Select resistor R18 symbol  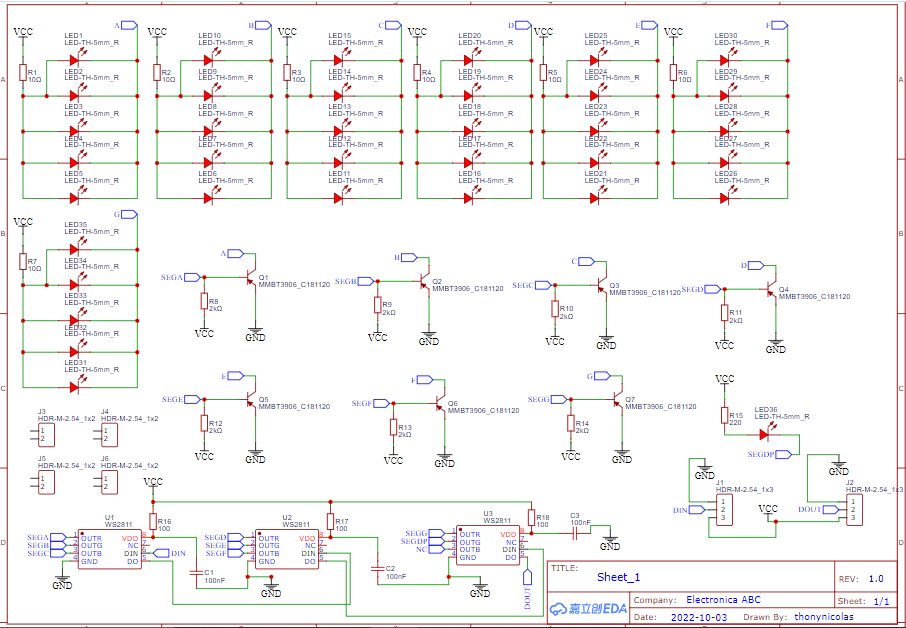click(x=531, y=518)
